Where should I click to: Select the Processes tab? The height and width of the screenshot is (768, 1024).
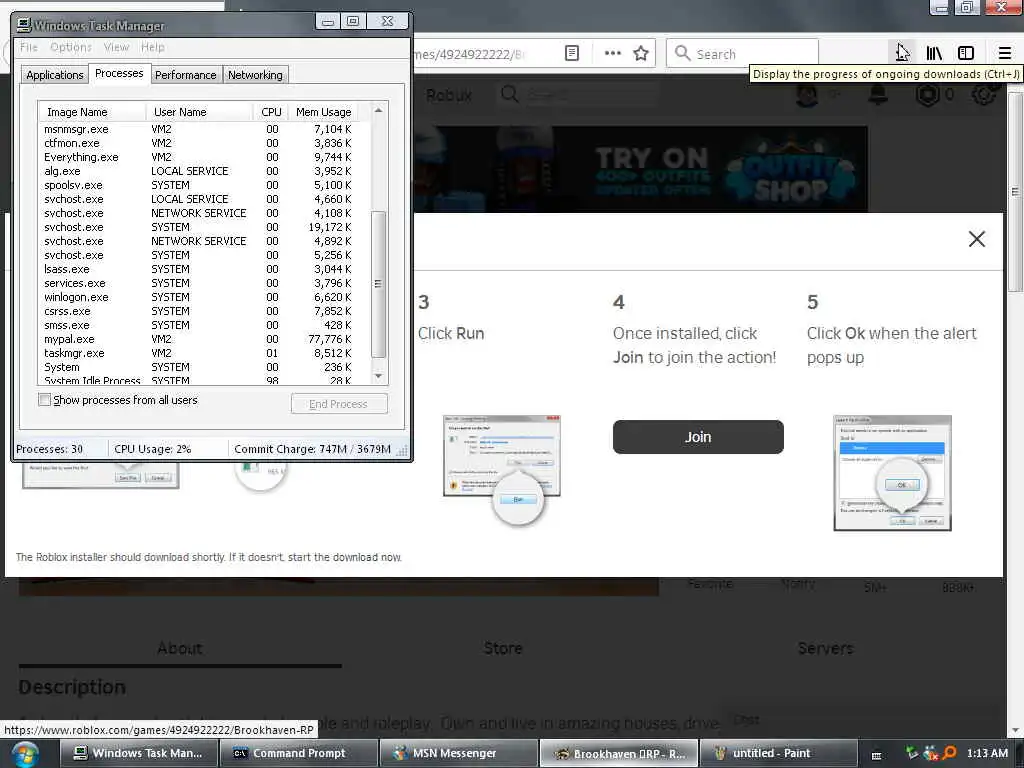point(119,73)
